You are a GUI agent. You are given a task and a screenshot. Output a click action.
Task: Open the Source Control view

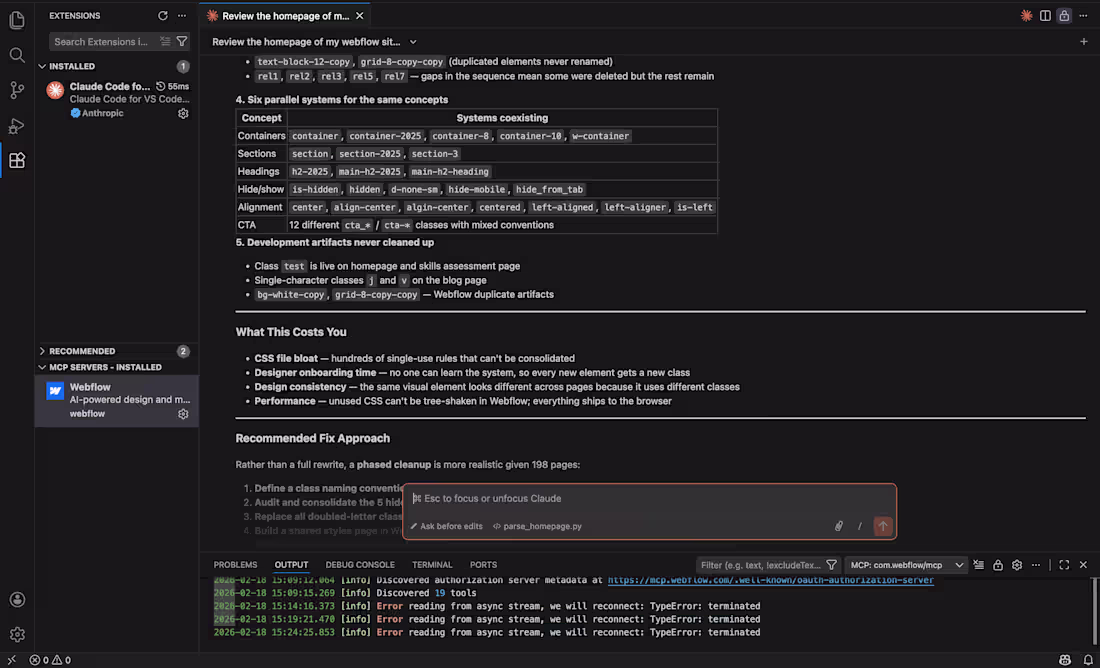(17, 90)
